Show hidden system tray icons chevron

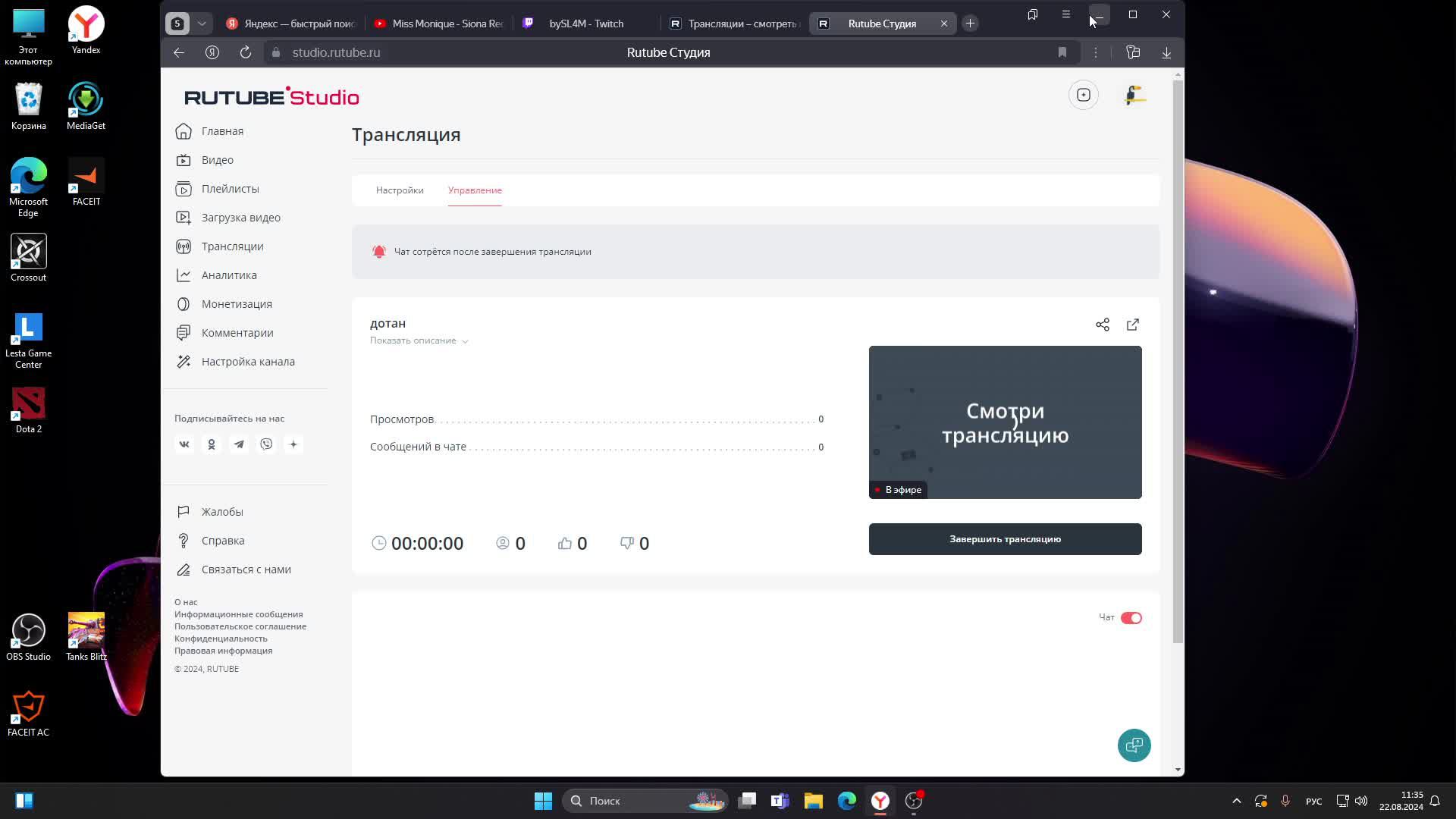pyautogui.click(x=1236, y=801)
